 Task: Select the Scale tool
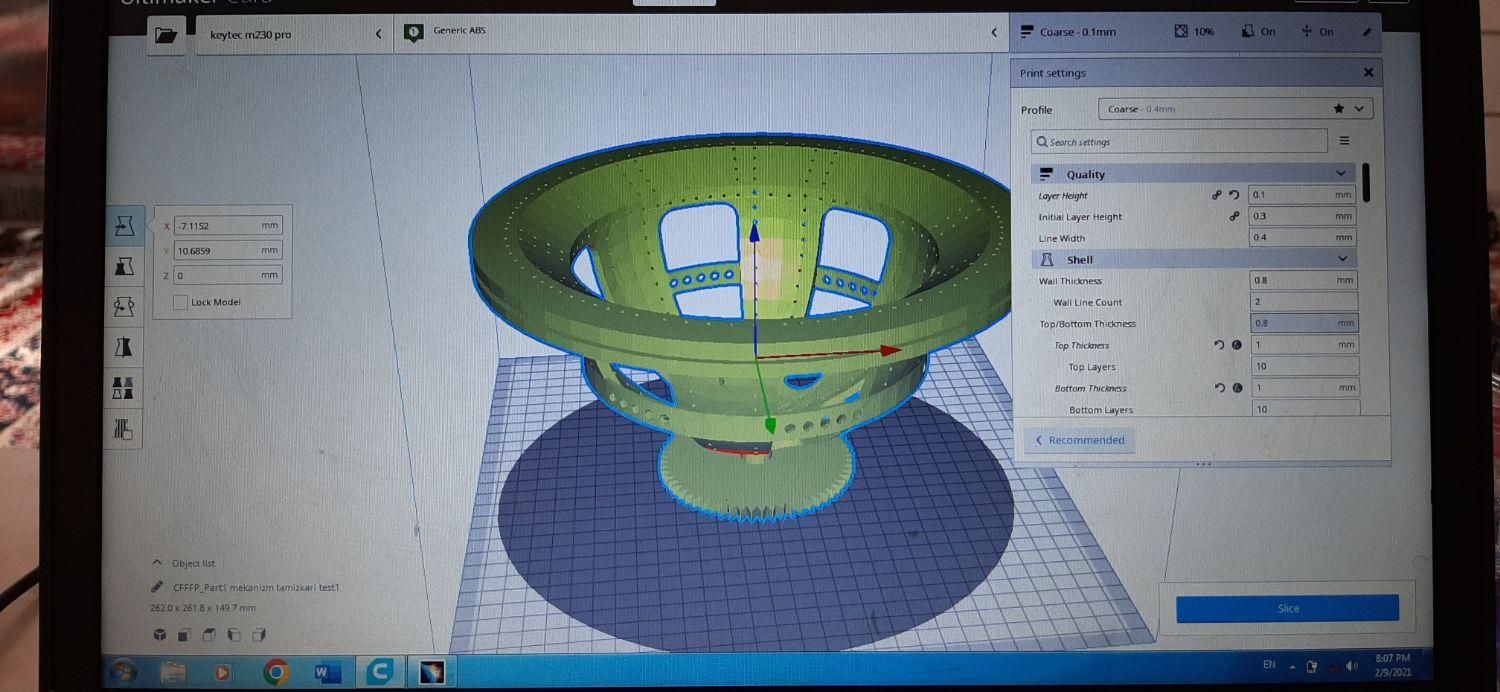pyautogui.click(x=125, y=266)
